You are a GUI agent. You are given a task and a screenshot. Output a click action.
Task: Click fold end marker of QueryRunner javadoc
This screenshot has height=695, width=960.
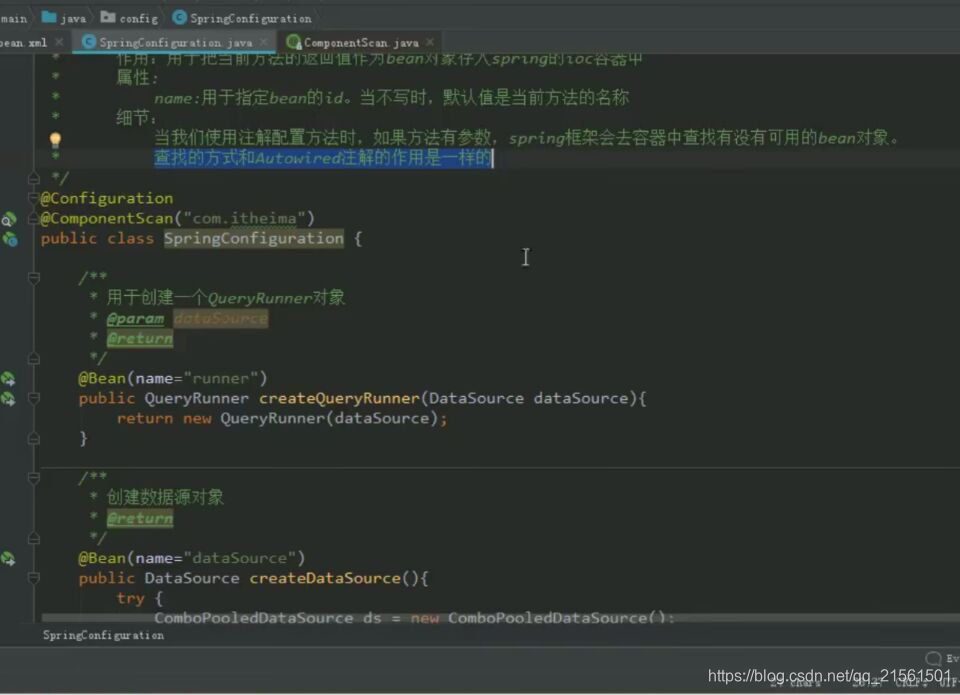click(x=34, y=358)
